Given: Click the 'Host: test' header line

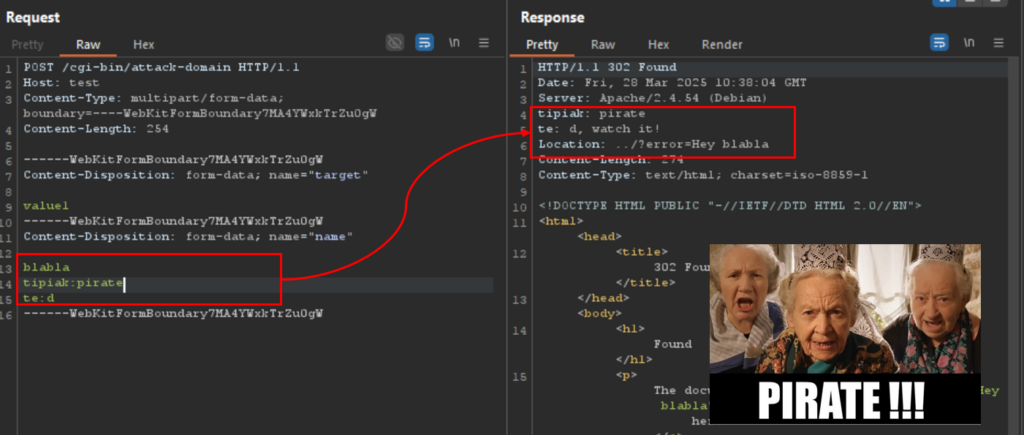Looking at the screenshot, I should [x=61, y=82].
